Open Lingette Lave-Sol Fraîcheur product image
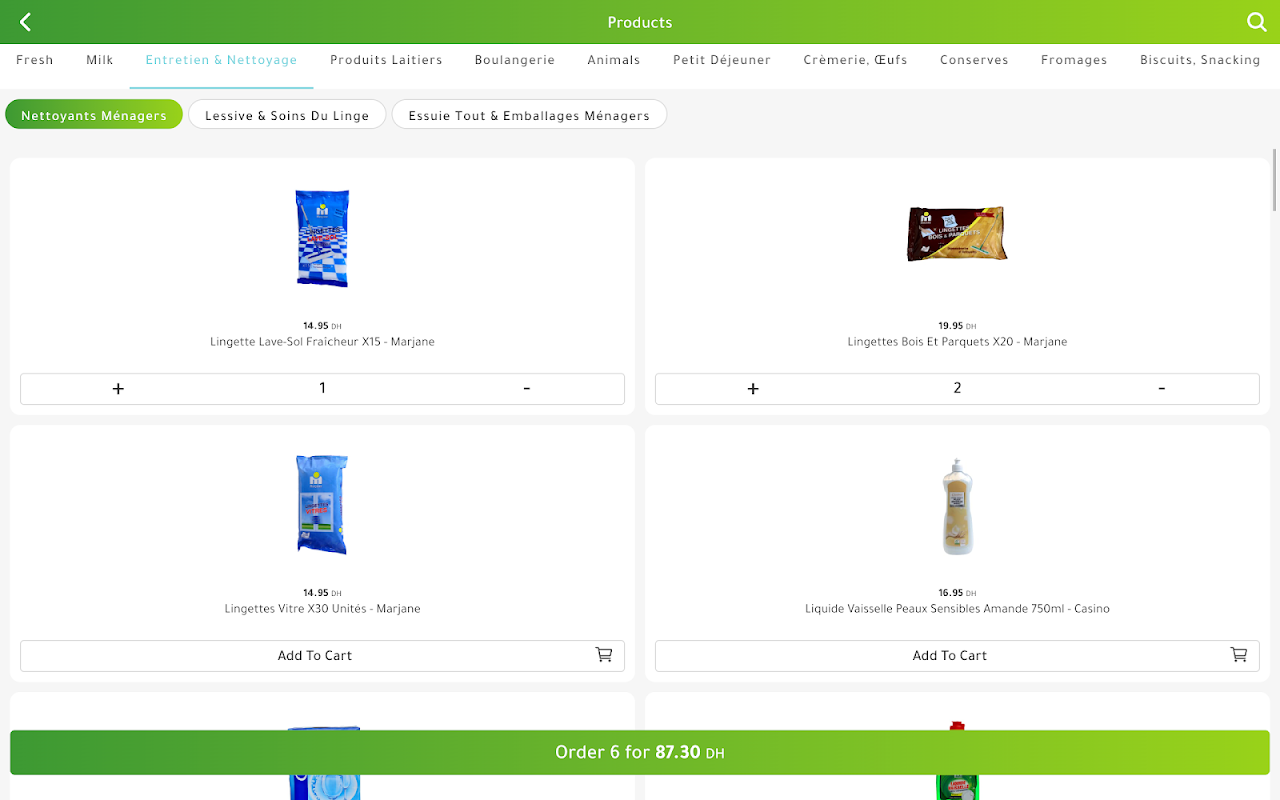This screenshot has height=800, width=1280. point(322,238)
